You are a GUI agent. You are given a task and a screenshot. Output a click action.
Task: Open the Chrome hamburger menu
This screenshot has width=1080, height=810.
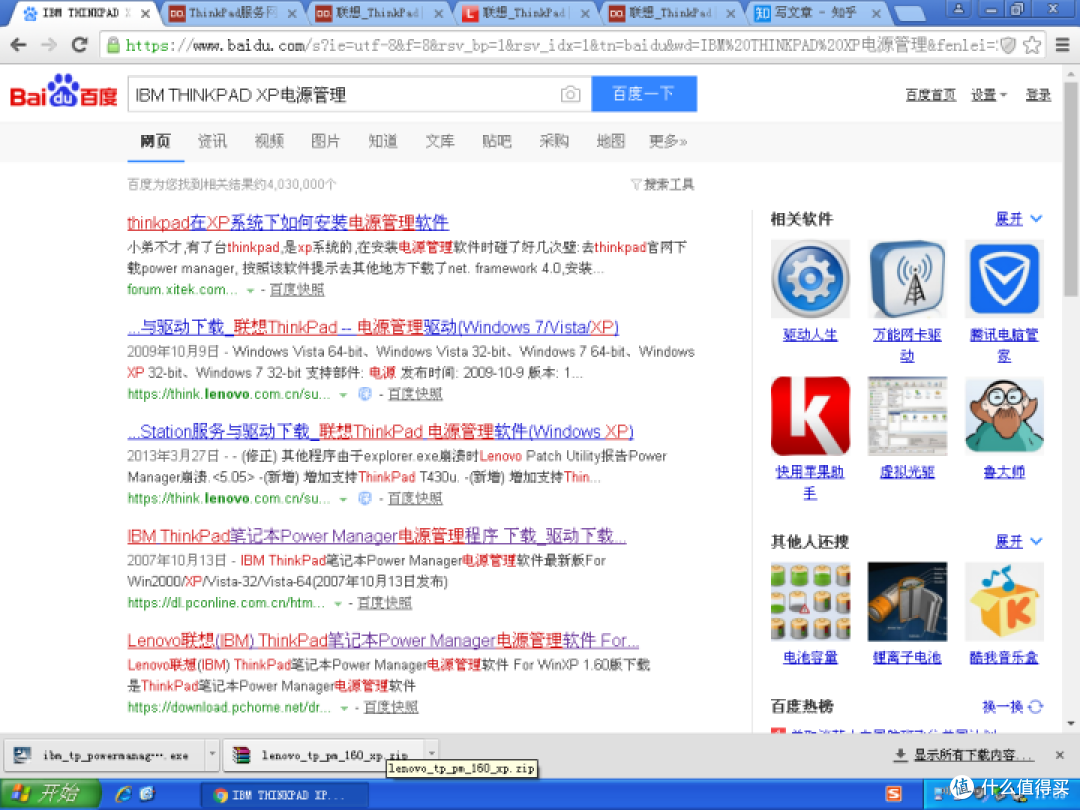click(x=1062, y=45)
